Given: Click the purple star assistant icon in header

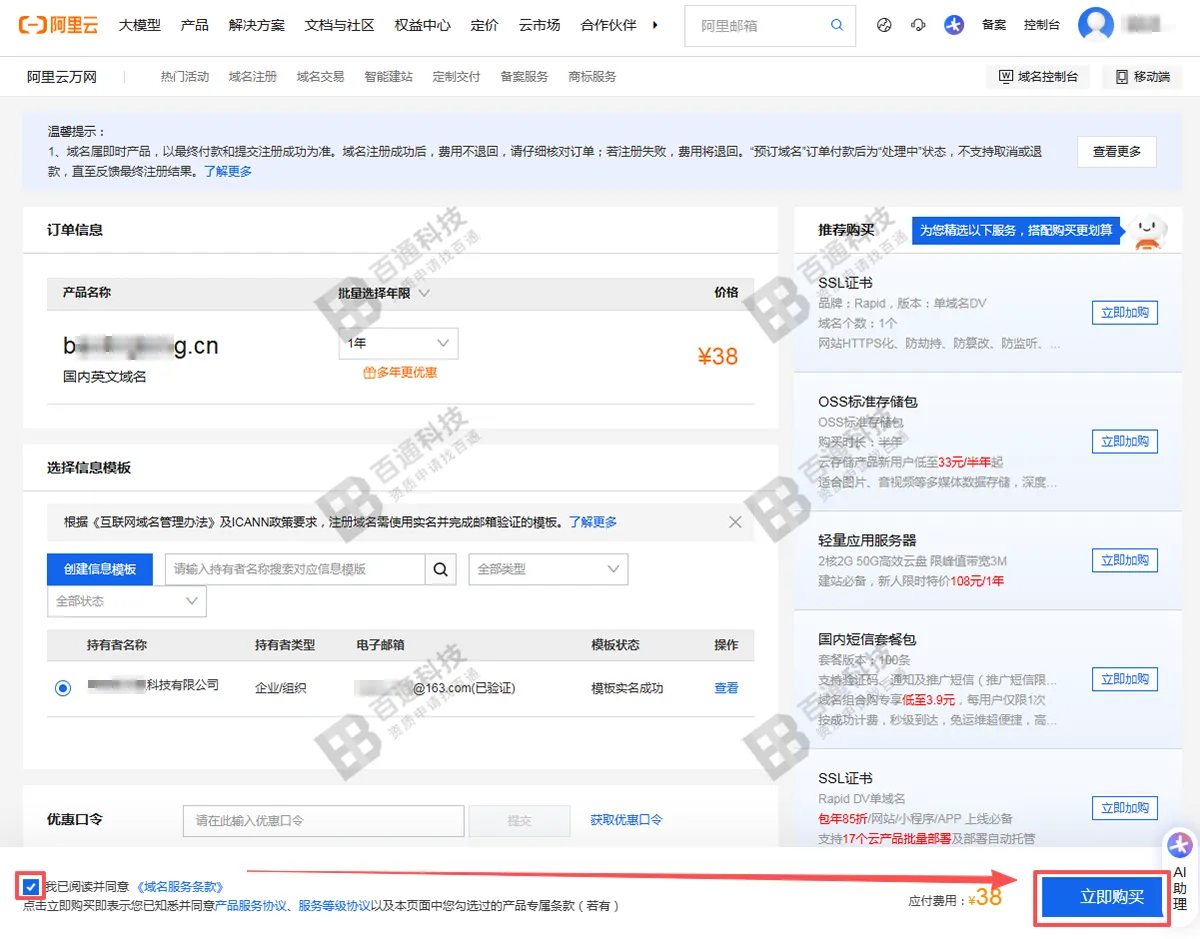Looking at the screenshot, I should click(x=954, y=25).
